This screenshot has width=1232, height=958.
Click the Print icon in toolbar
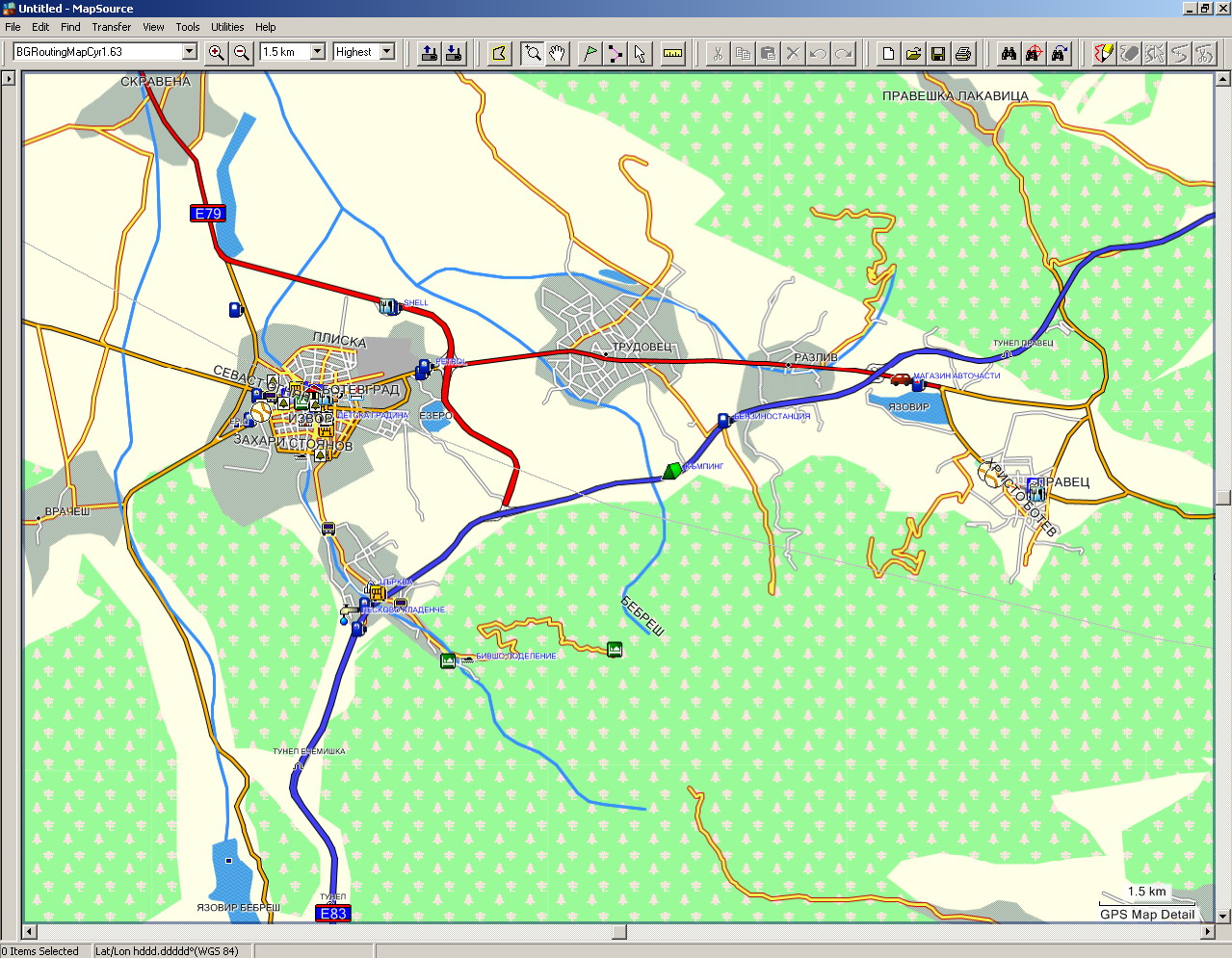pos(963,53)
